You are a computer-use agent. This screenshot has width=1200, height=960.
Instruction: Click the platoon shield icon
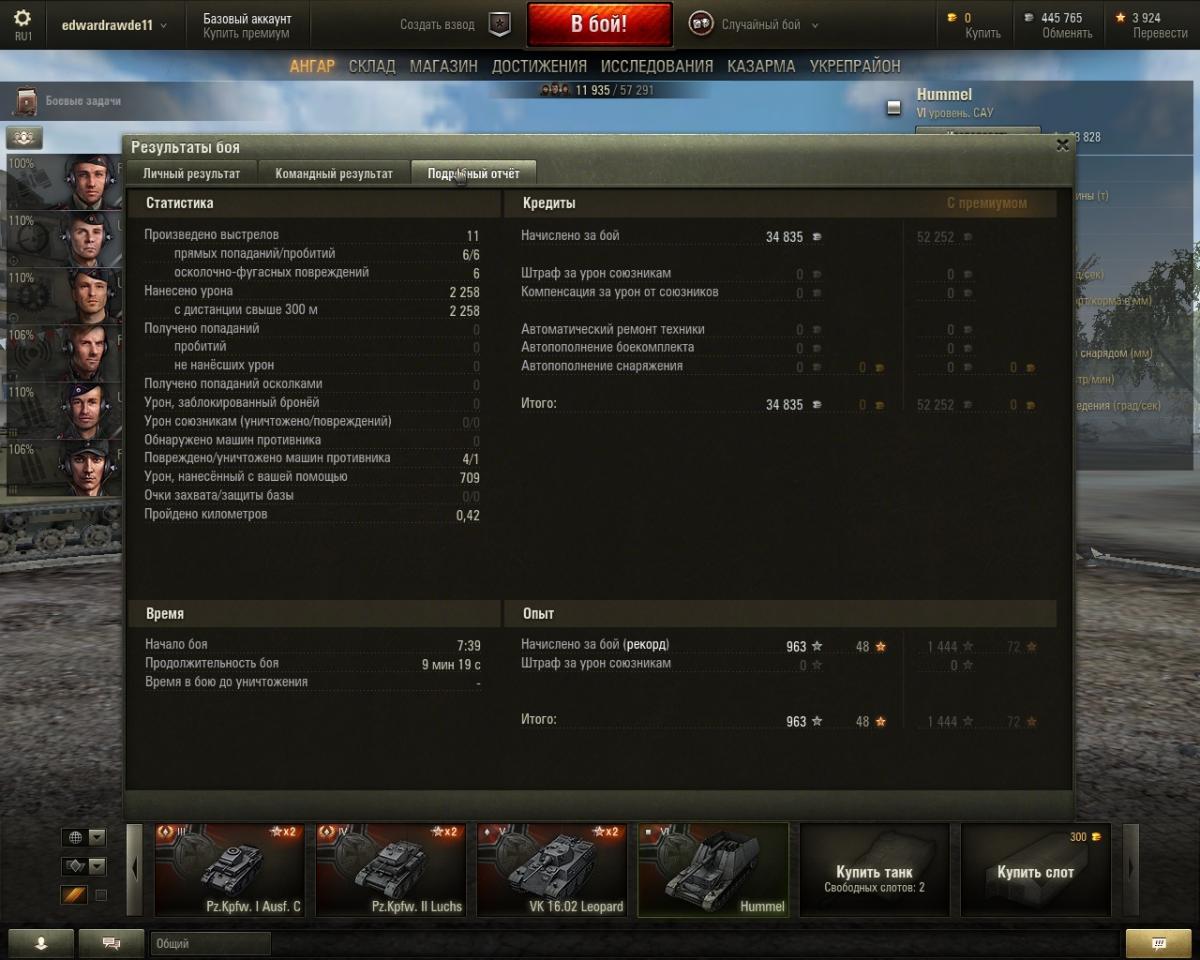(x=499, y=24)
